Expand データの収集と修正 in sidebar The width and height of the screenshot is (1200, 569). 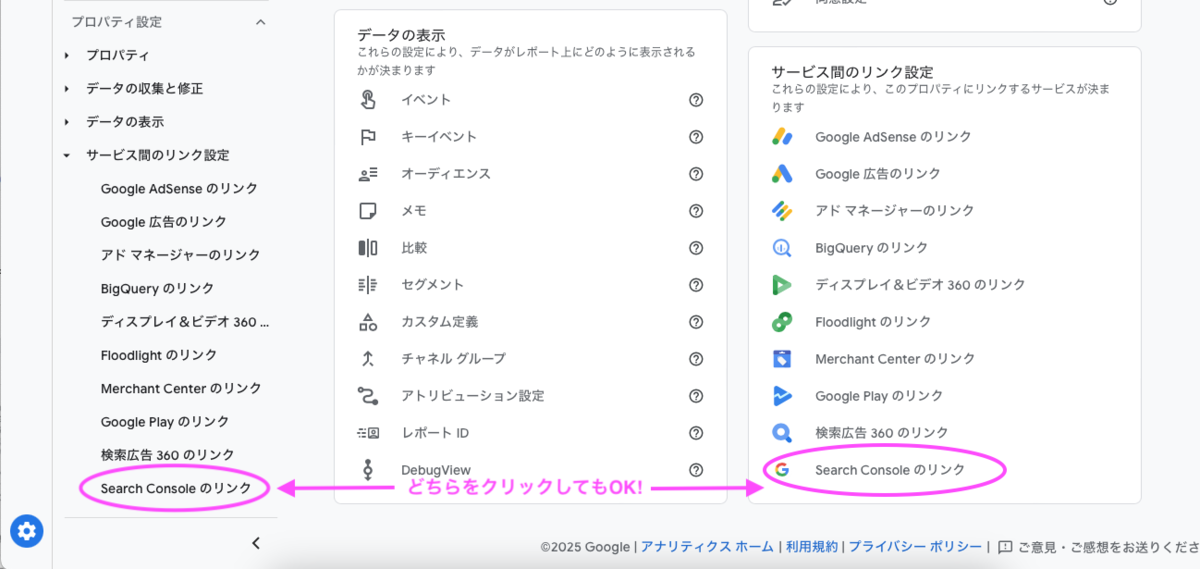[67, 89]
